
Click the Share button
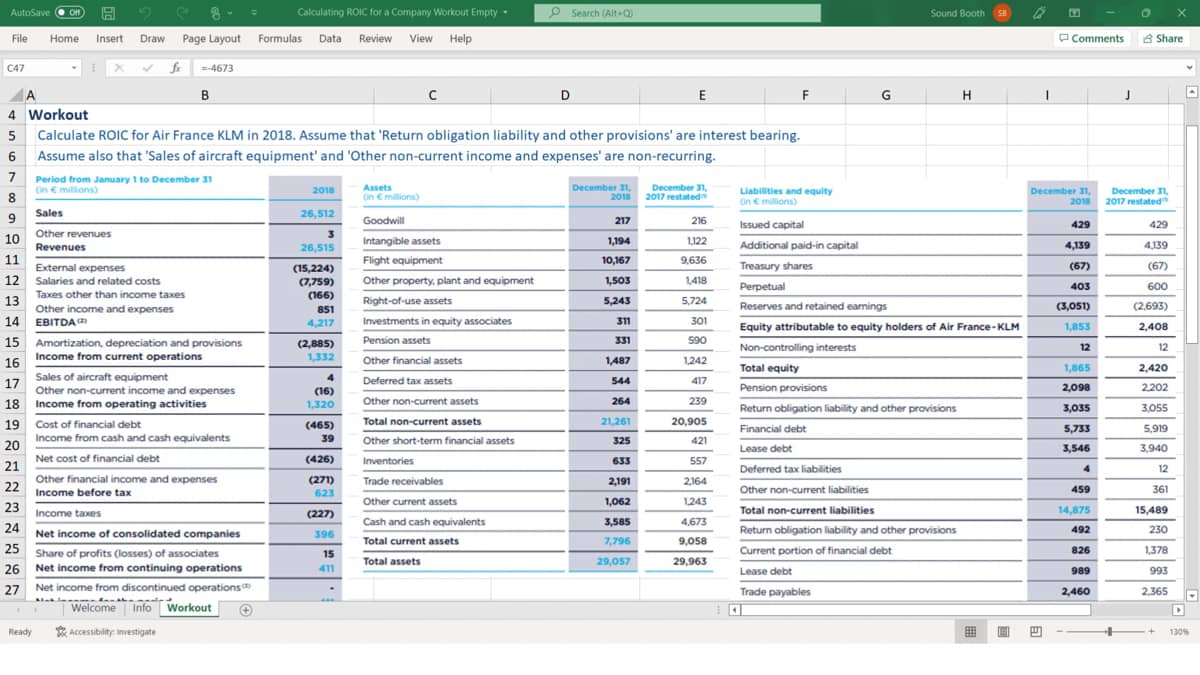[x=1163, y=38]
